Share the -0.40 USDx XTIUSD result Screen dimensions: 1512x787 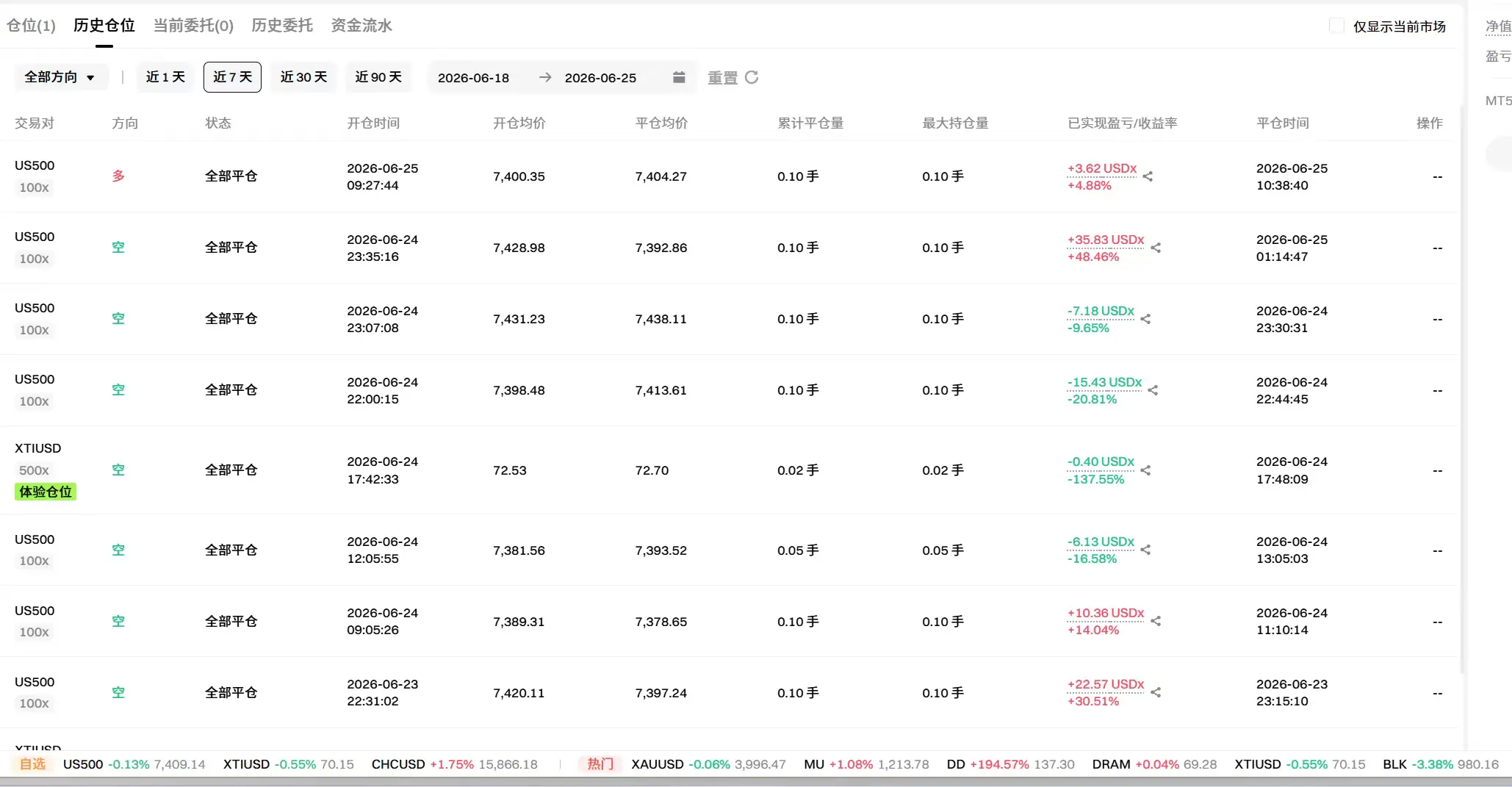[1145, 470]
